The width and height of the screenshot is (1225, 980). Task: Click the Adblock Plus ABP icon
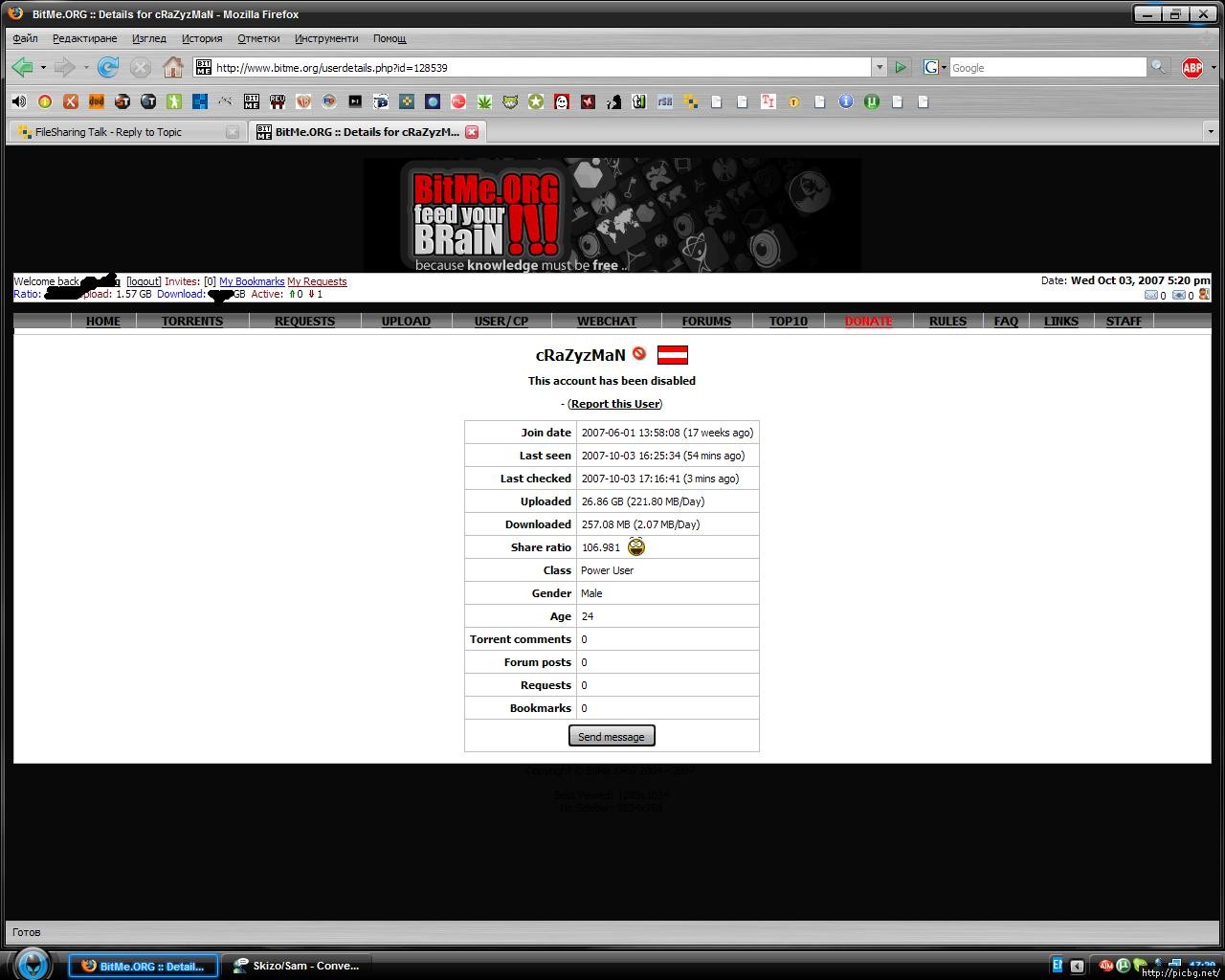pyautogui.click(x=1192, y=67)
